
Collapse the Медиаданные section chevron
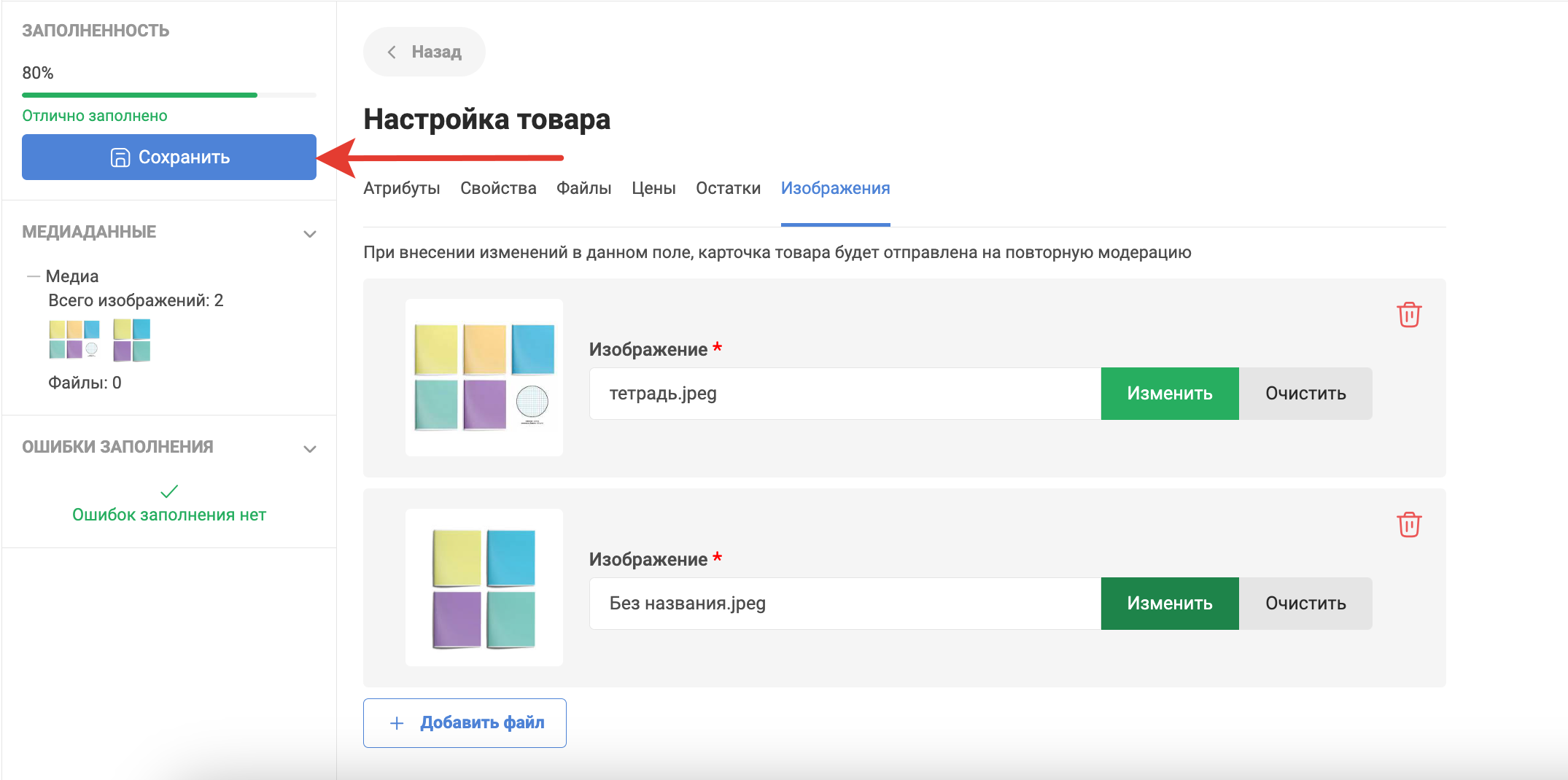tap(310, 234)
